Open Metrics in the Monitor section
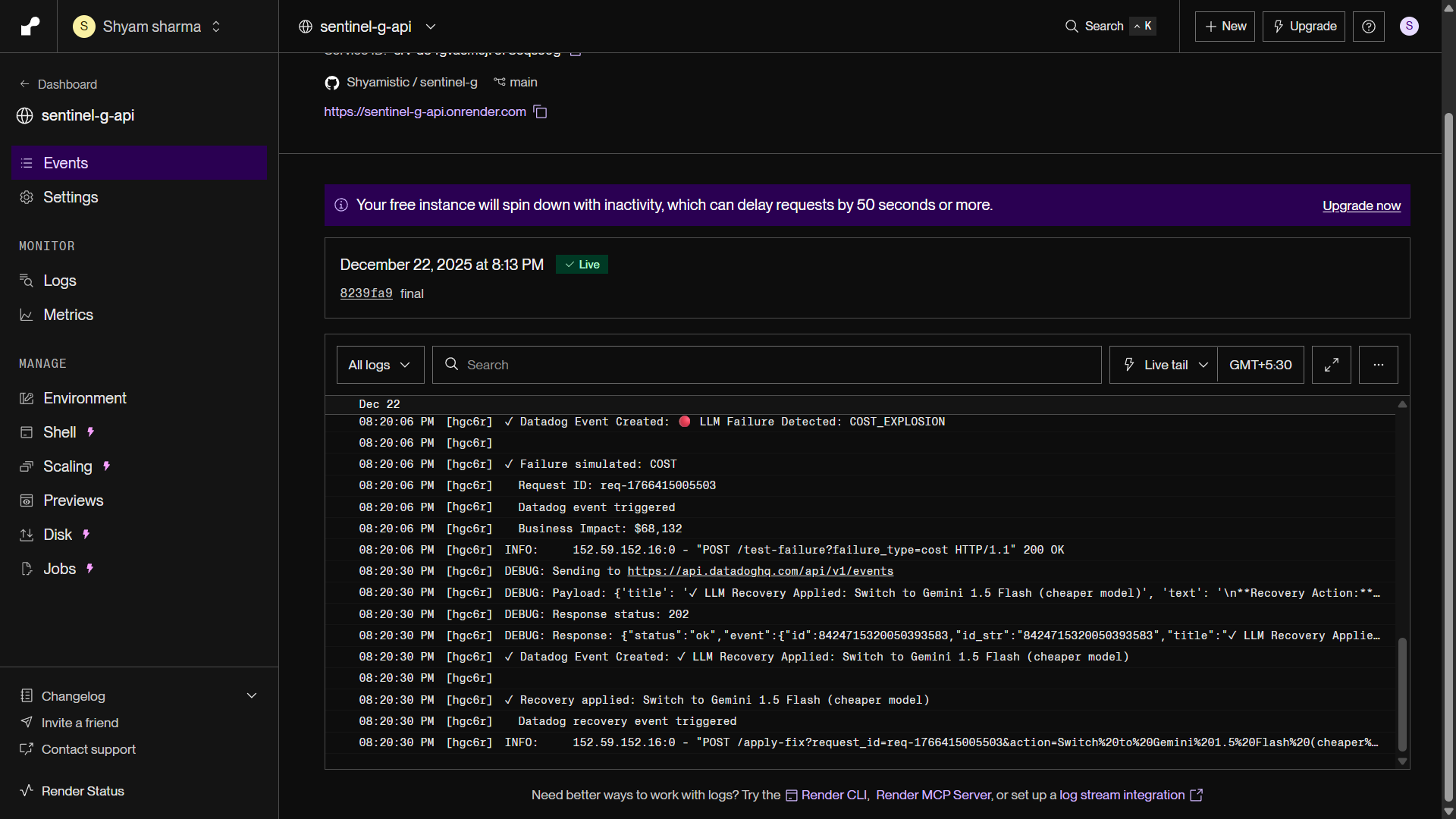Image resolution: width=1456 pixels, height=819 pixels. [x=68, y=315]
